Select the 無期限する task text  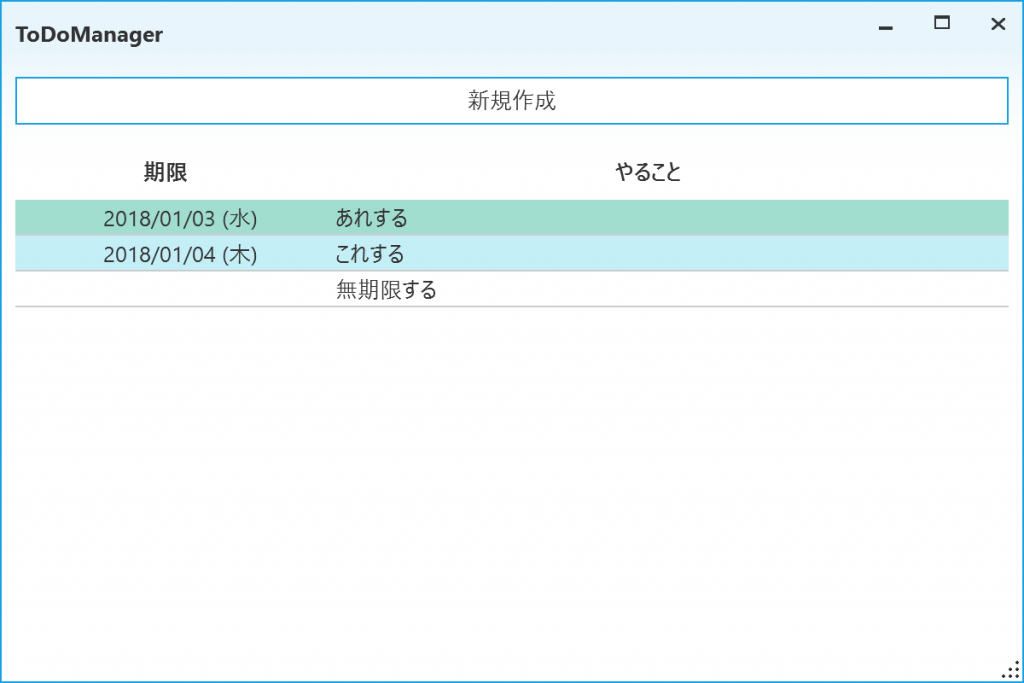(x=386, y=291)
